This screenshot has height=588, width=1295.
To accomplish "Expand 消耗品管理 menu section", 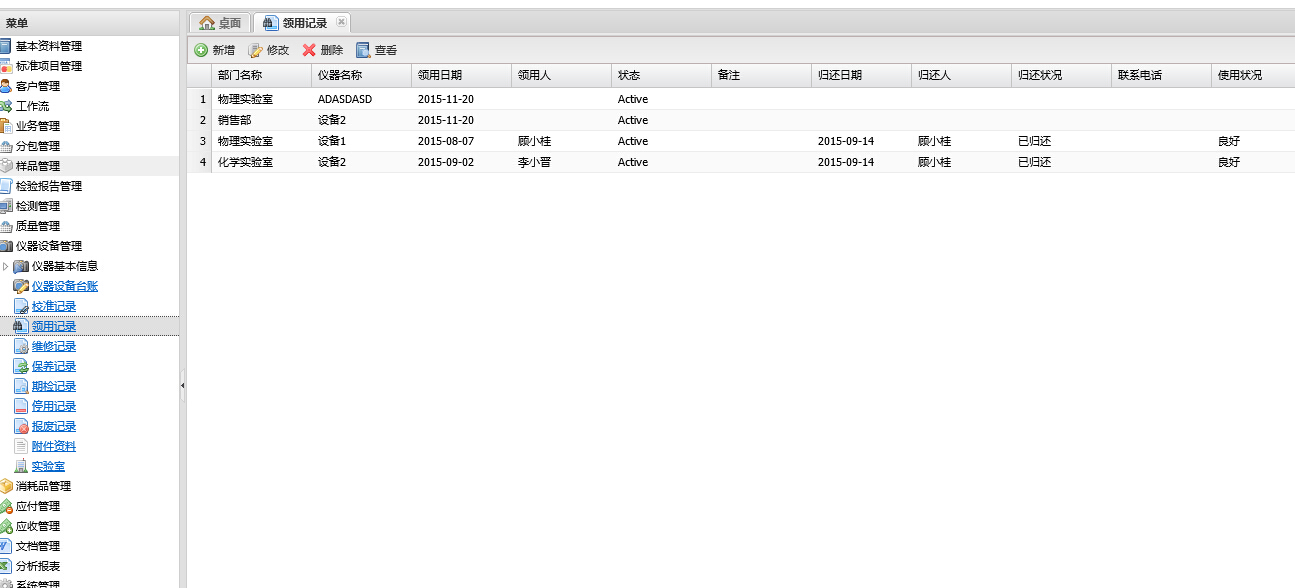I will 43,486.
